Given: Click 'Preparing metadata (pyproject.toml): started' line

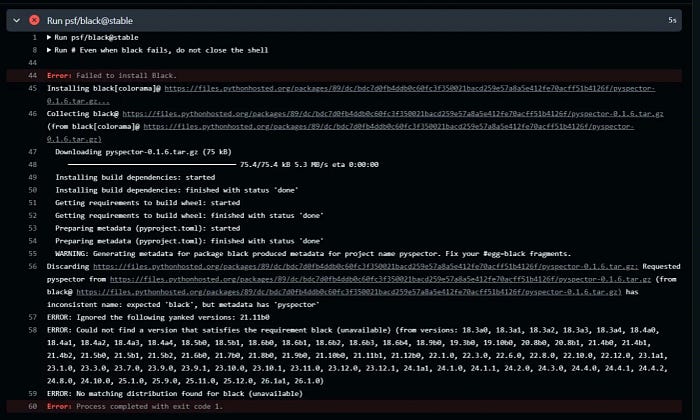Looking at the screenshot, I should (148, 228).
